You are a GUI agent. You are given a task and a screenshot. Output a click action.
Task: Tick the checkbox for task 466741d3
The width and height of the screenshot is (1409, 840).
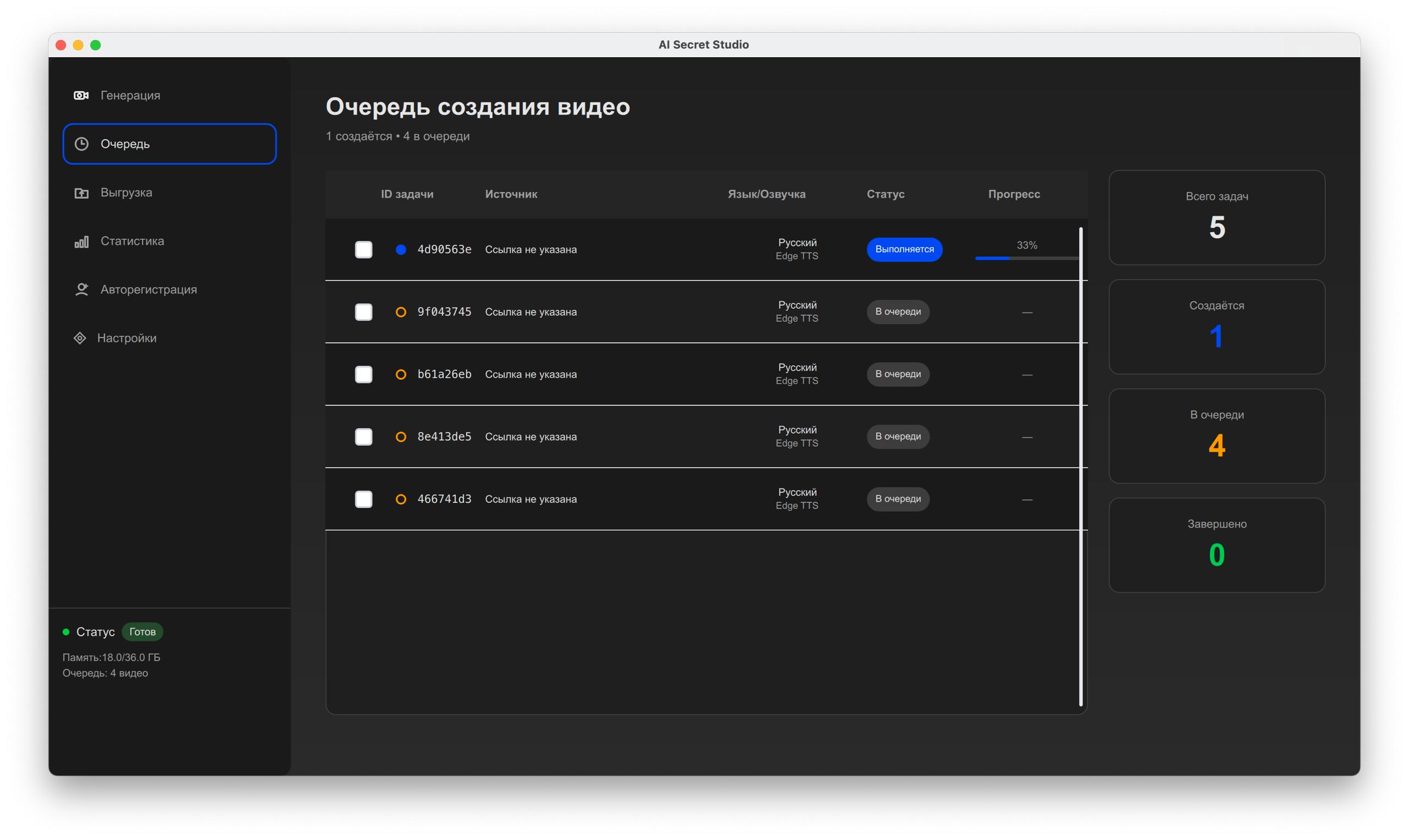(x=364, y=499)
